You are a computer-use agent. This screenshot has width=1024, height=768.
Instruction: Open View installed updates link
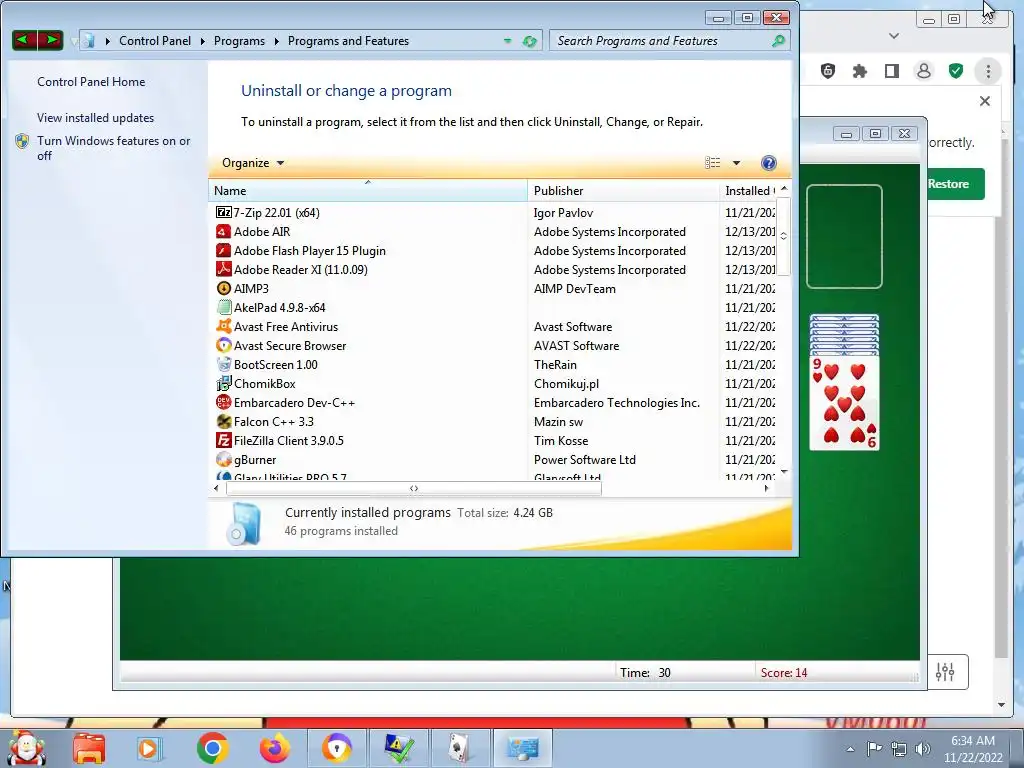95,118
